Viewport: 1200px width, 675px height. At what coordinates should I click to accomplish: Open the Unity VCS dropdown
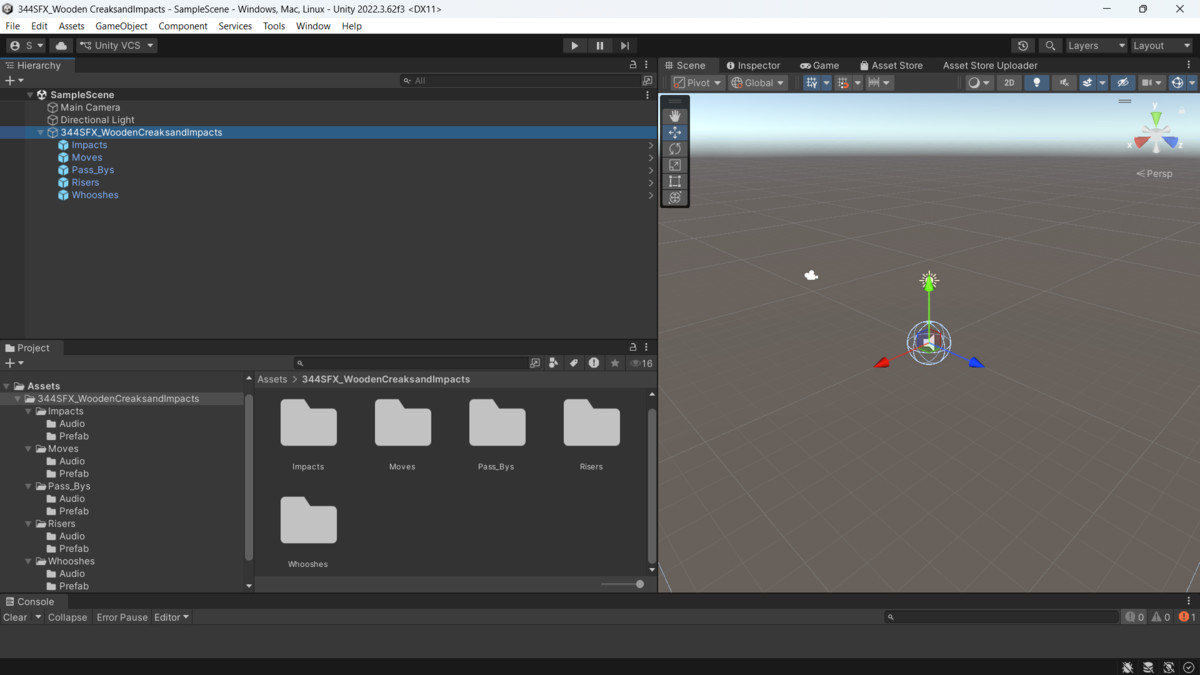118,46
